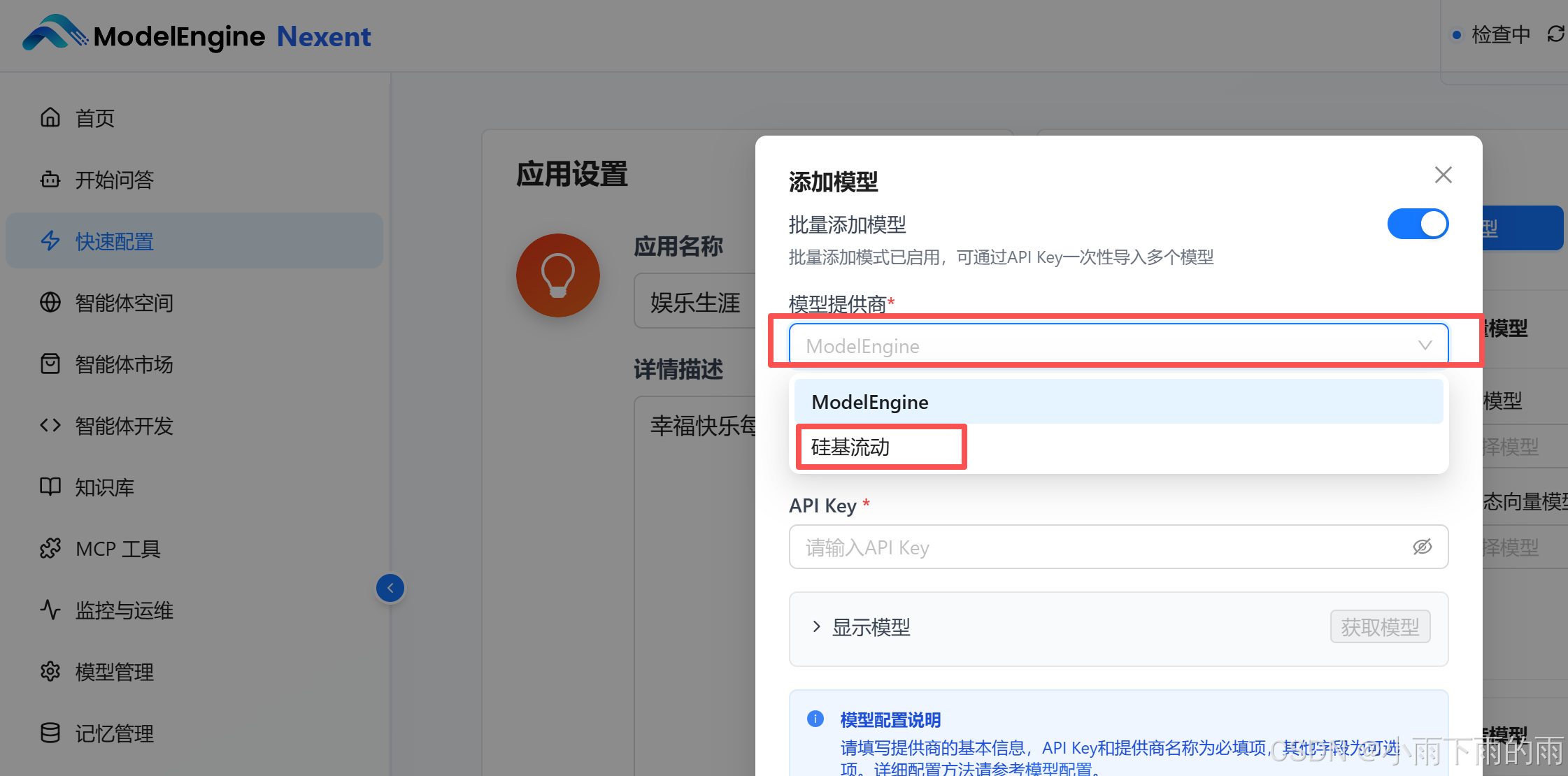Image resolution: width=1568 pixels, height=776 pixels.
Task: Close the 添加模型 dialog
Action: pyautogui.click(x=1443, y=175)
